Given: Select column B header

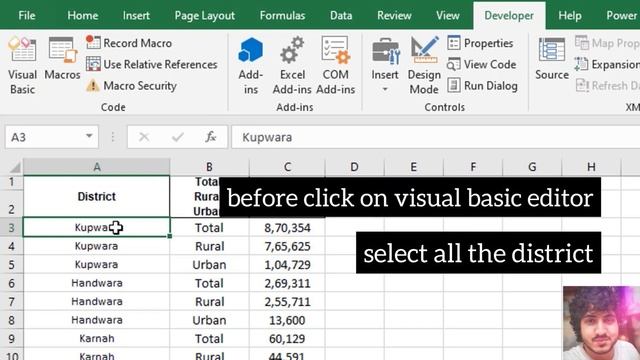Looking at the screenshot, I should tap(209, 167).
